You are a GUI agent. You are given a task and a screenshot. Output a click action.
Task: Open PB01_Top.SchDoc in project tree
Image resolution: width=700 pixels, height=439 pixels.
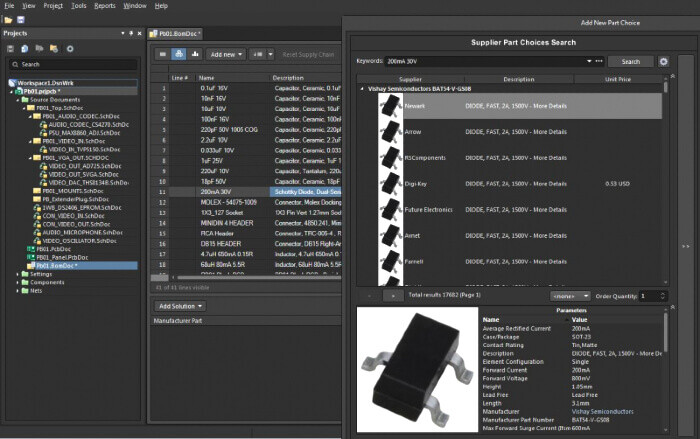59,108
